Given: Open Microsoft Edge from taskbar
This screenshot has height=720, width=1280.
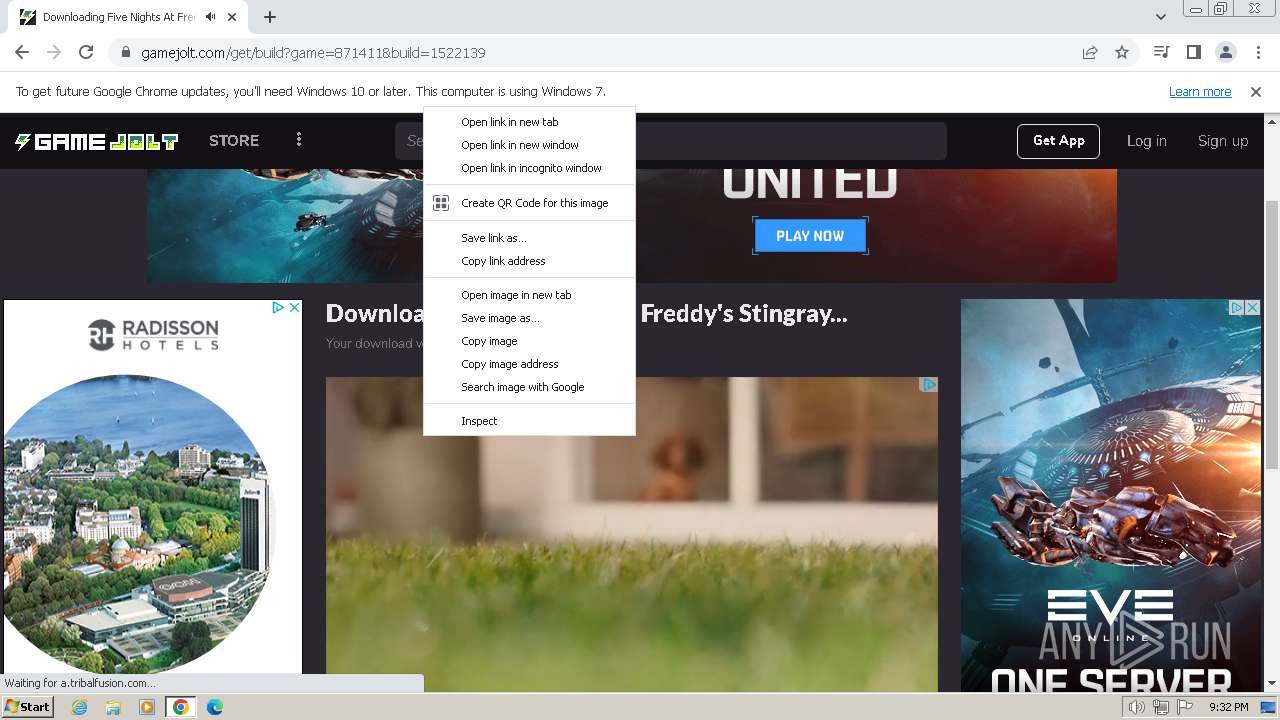Looking at the screenshot, I should 215,707.
